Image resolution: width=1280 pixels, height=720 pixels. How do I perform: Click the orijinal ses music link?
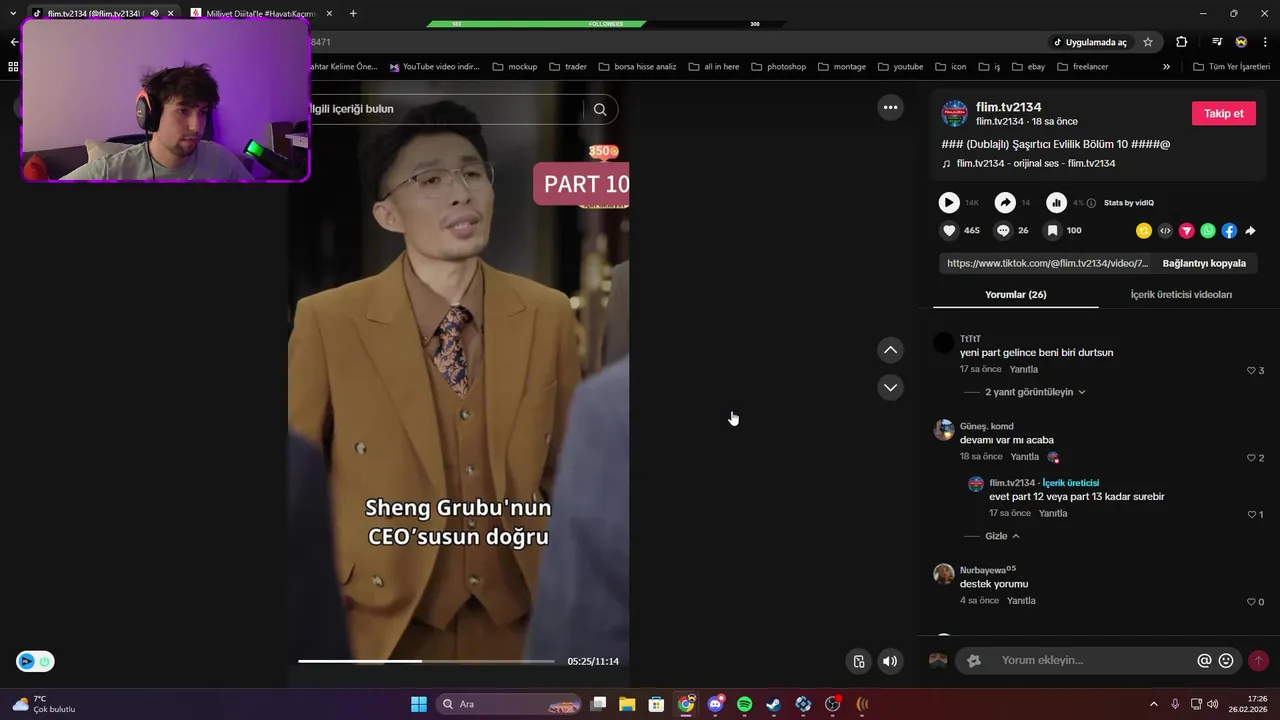[1035, 163]
